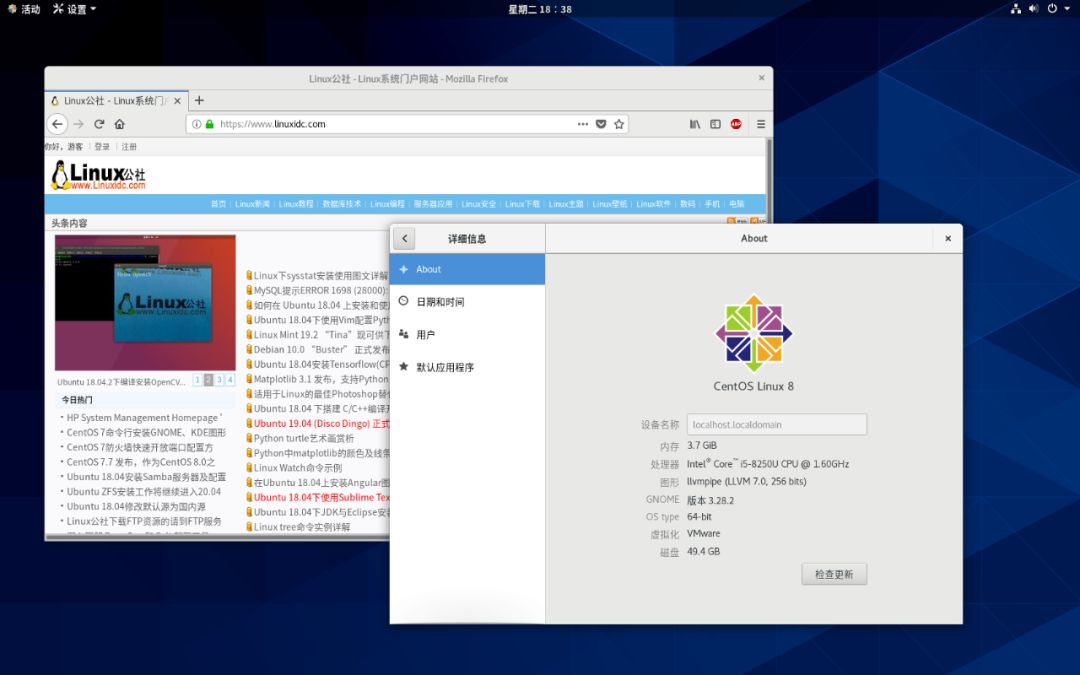Open a new Firefox tab
The width and height of the screenshot is (1080, 675).
(199, 101)
